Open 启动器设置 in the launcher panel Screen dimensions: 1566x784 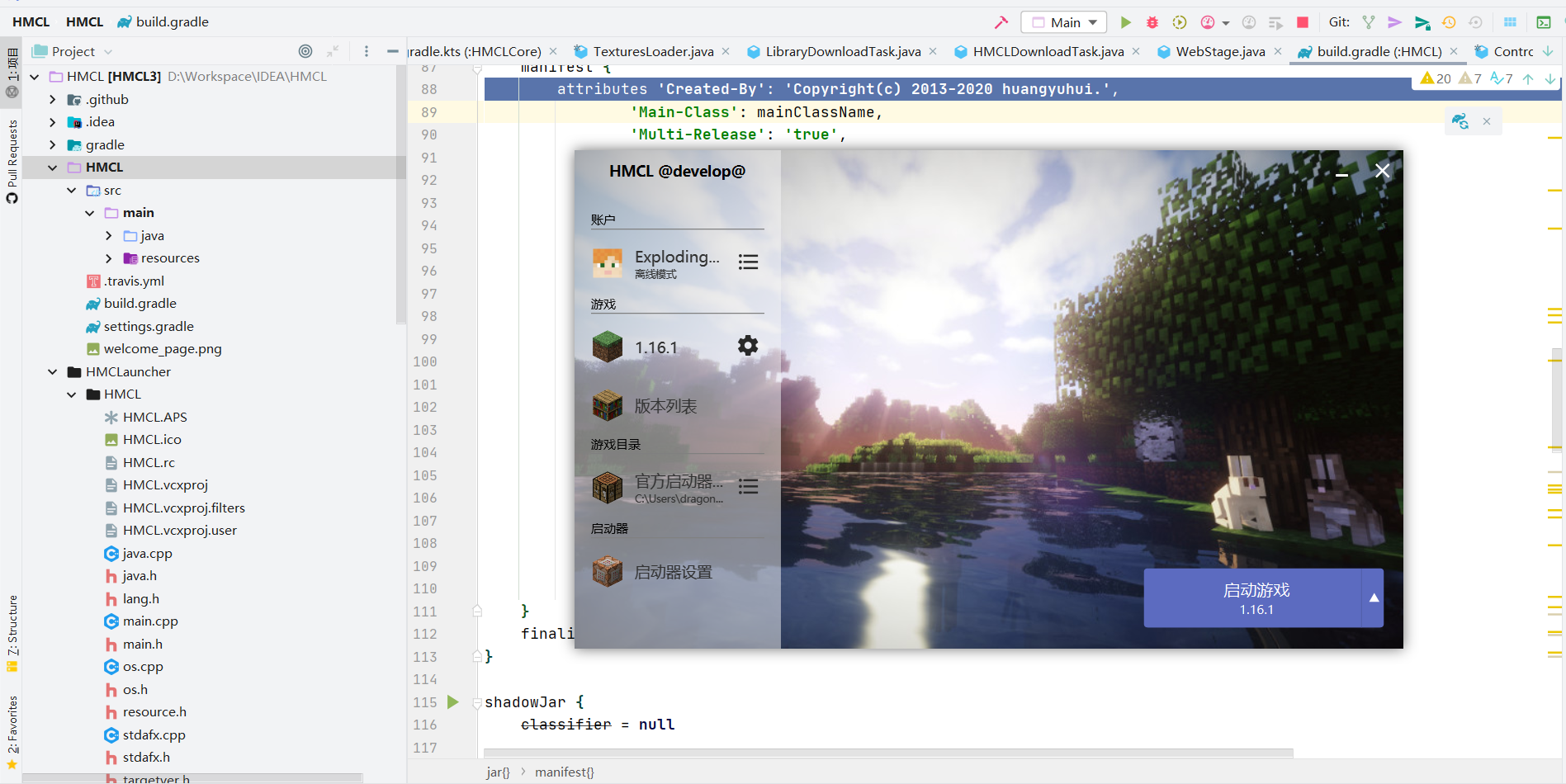pos(673,571)
